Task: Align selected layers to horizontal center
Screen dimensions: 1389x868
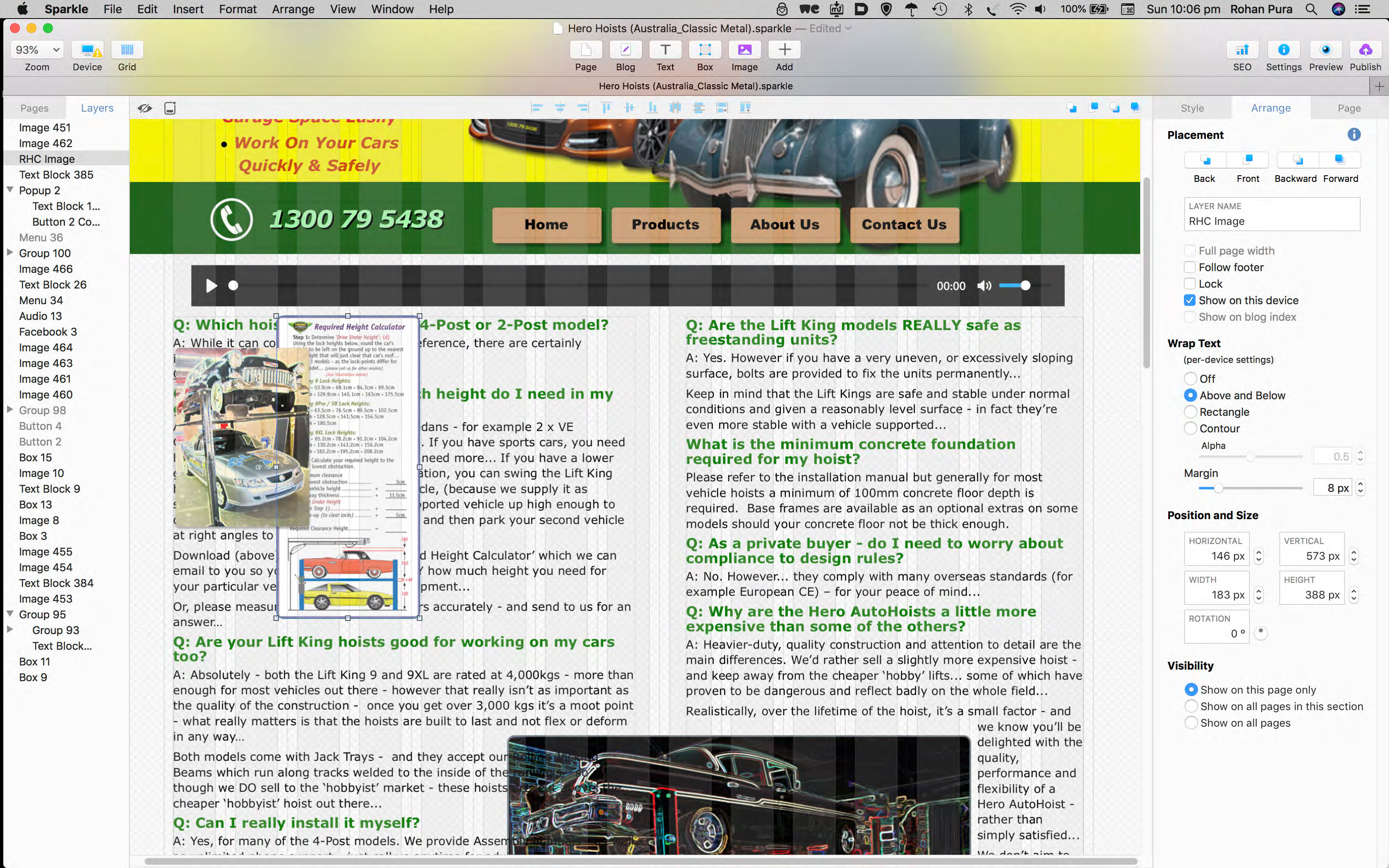Action: [560, 107]
